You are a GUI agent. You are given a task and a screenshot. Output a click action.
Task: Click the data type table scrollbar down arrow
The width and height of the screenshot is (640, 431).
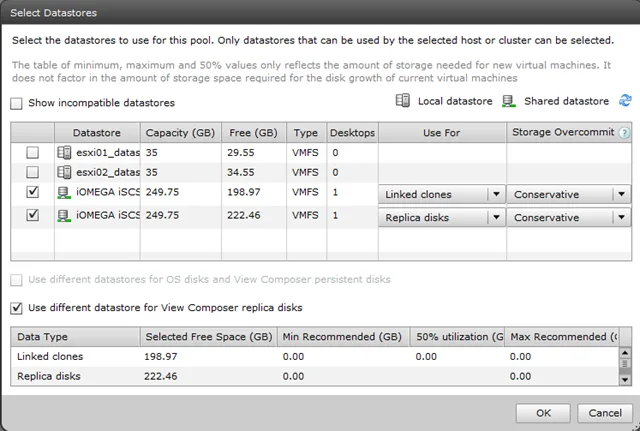(624, 380)
